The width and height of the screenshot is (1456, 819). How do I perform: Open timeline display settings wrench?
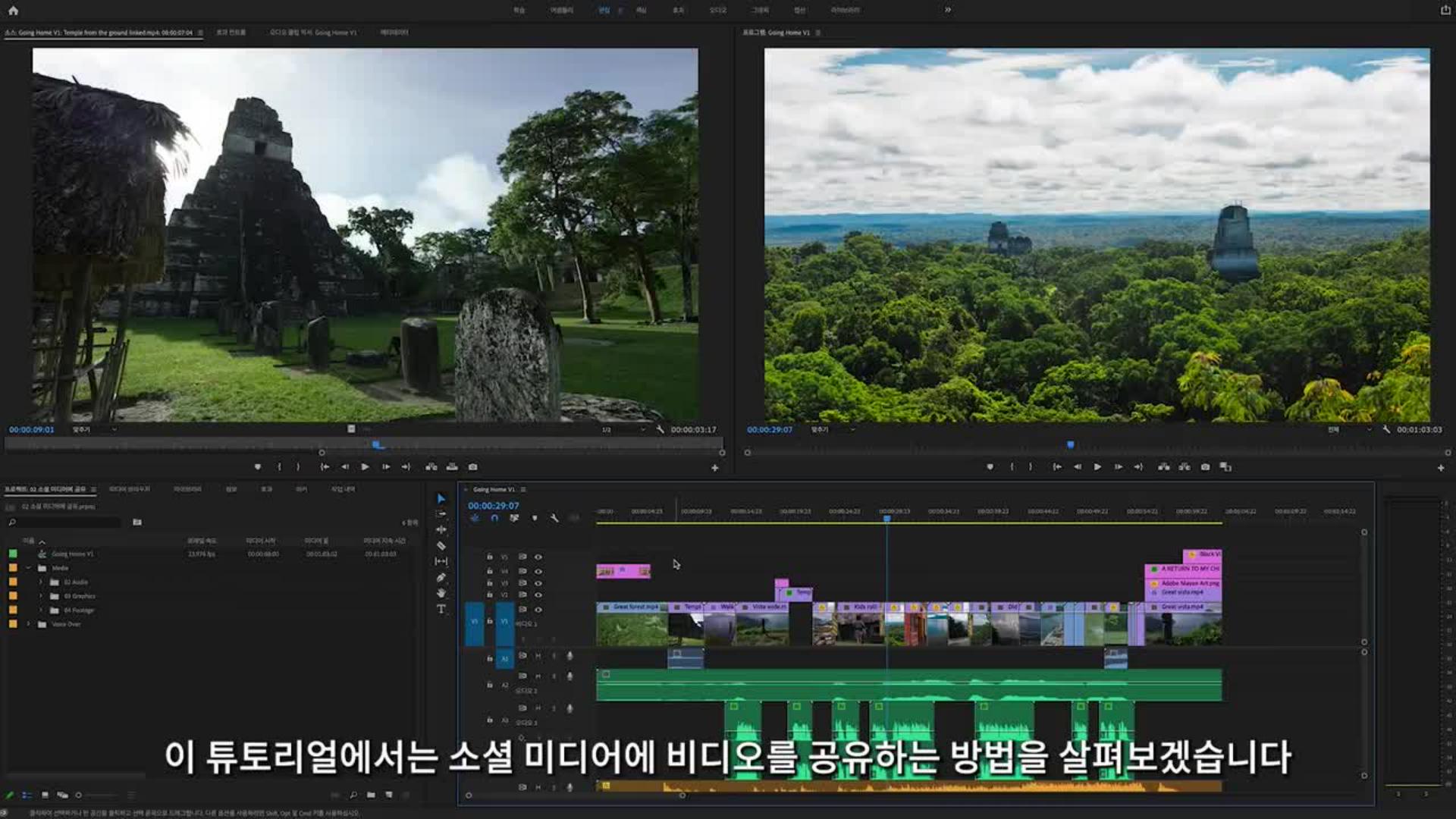(554, 518)
